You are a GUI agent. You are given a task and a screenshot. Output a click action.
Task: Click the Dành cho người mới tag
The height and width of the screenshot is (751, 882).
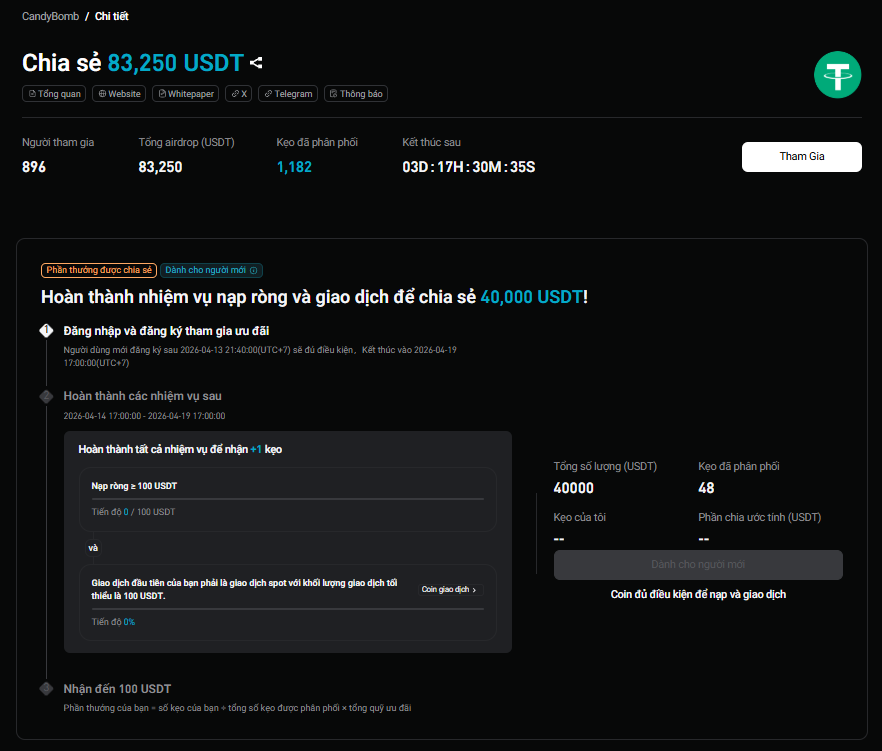pyautogui.click(x=211, y=271)
